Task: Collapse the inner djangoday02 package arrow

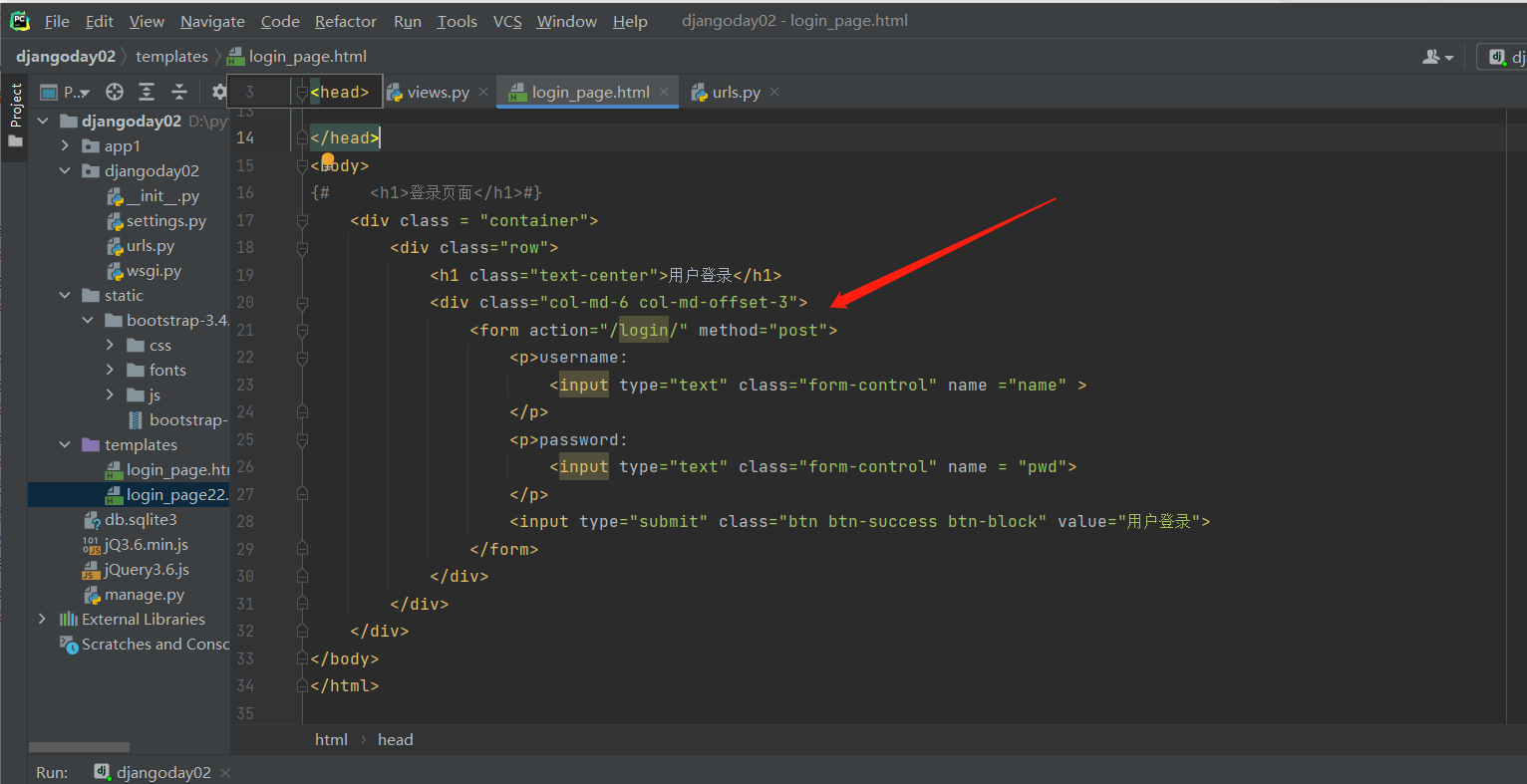Action: tap(65, 171)
